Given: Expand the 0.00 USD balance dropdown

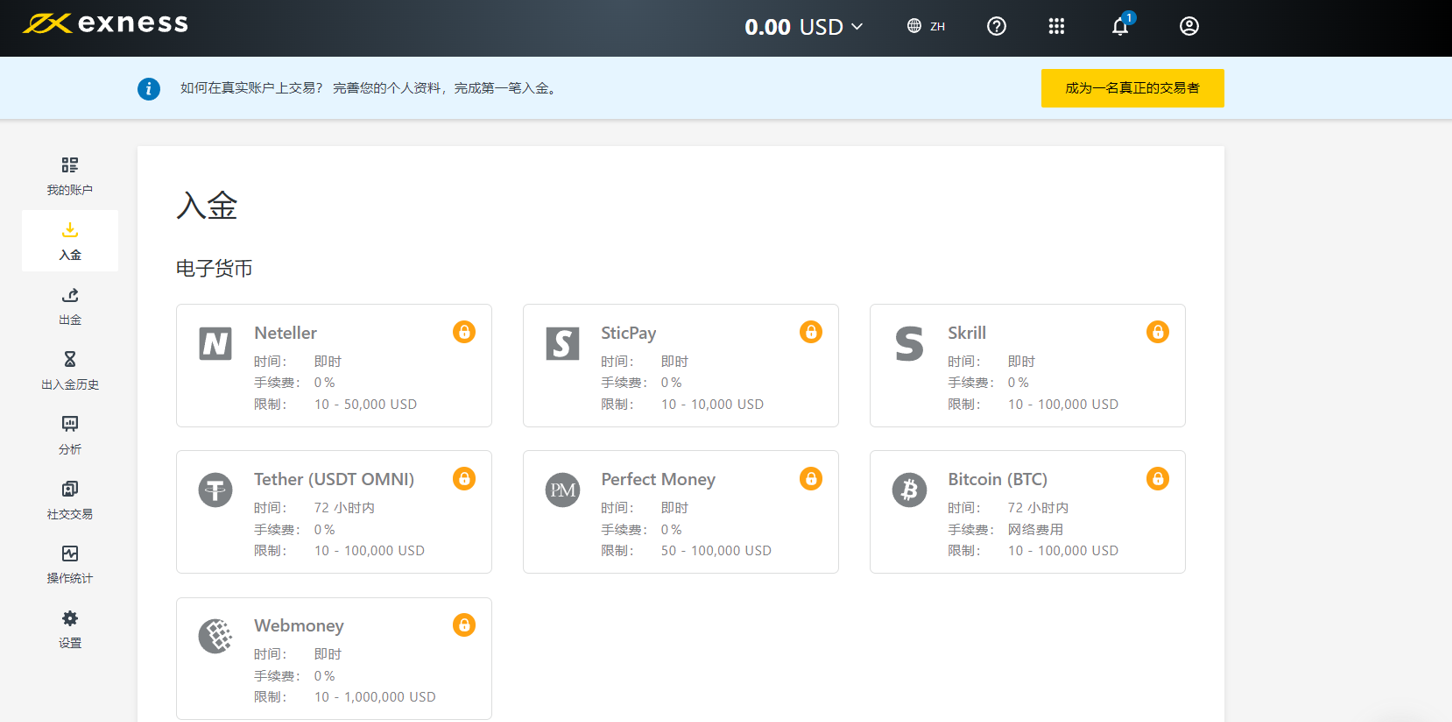Looking at the screenshot, I should (804, 27).
